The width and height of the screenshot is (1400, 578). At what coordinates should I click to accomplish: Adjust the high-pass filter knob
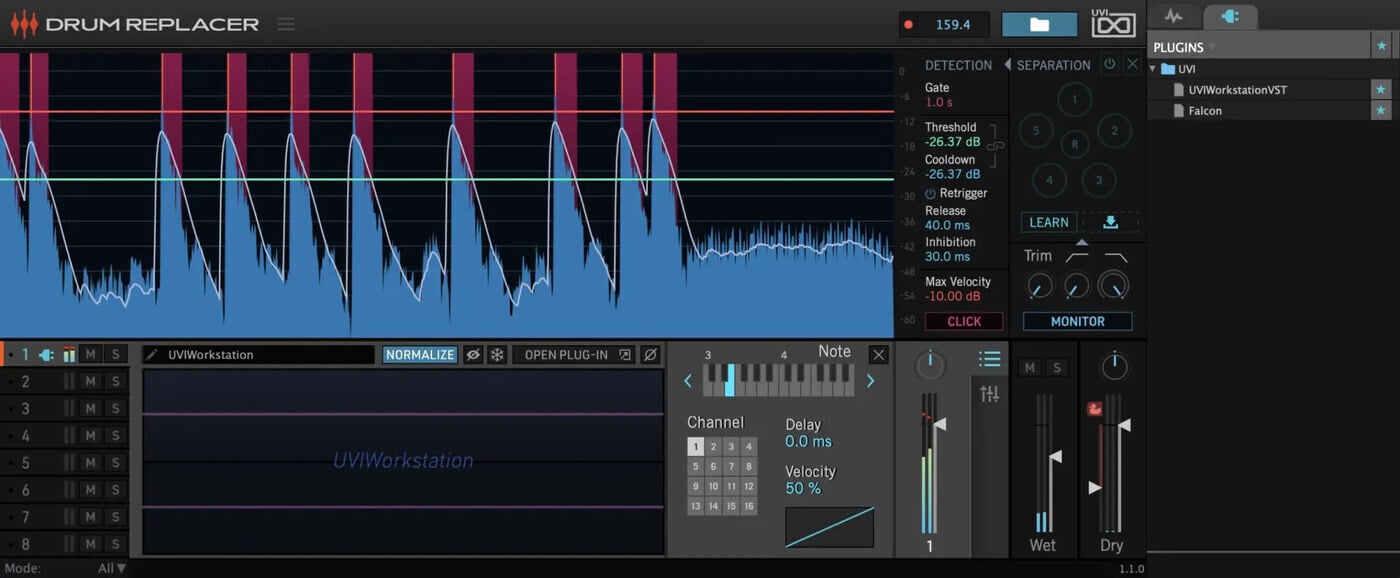(1075, 286)
